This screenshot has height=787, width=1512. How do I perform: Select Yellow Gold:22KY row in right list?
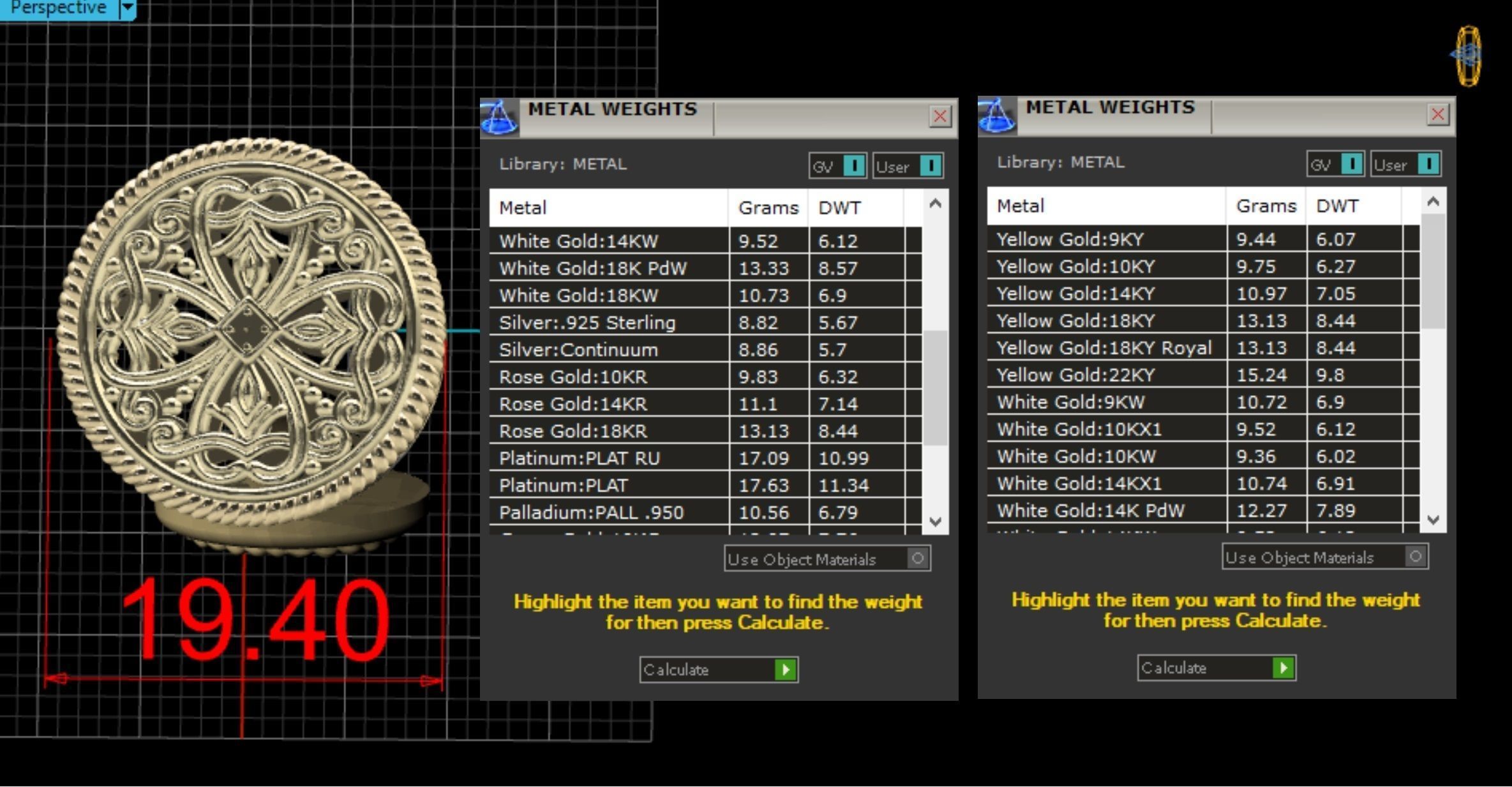coord(1076,375)
